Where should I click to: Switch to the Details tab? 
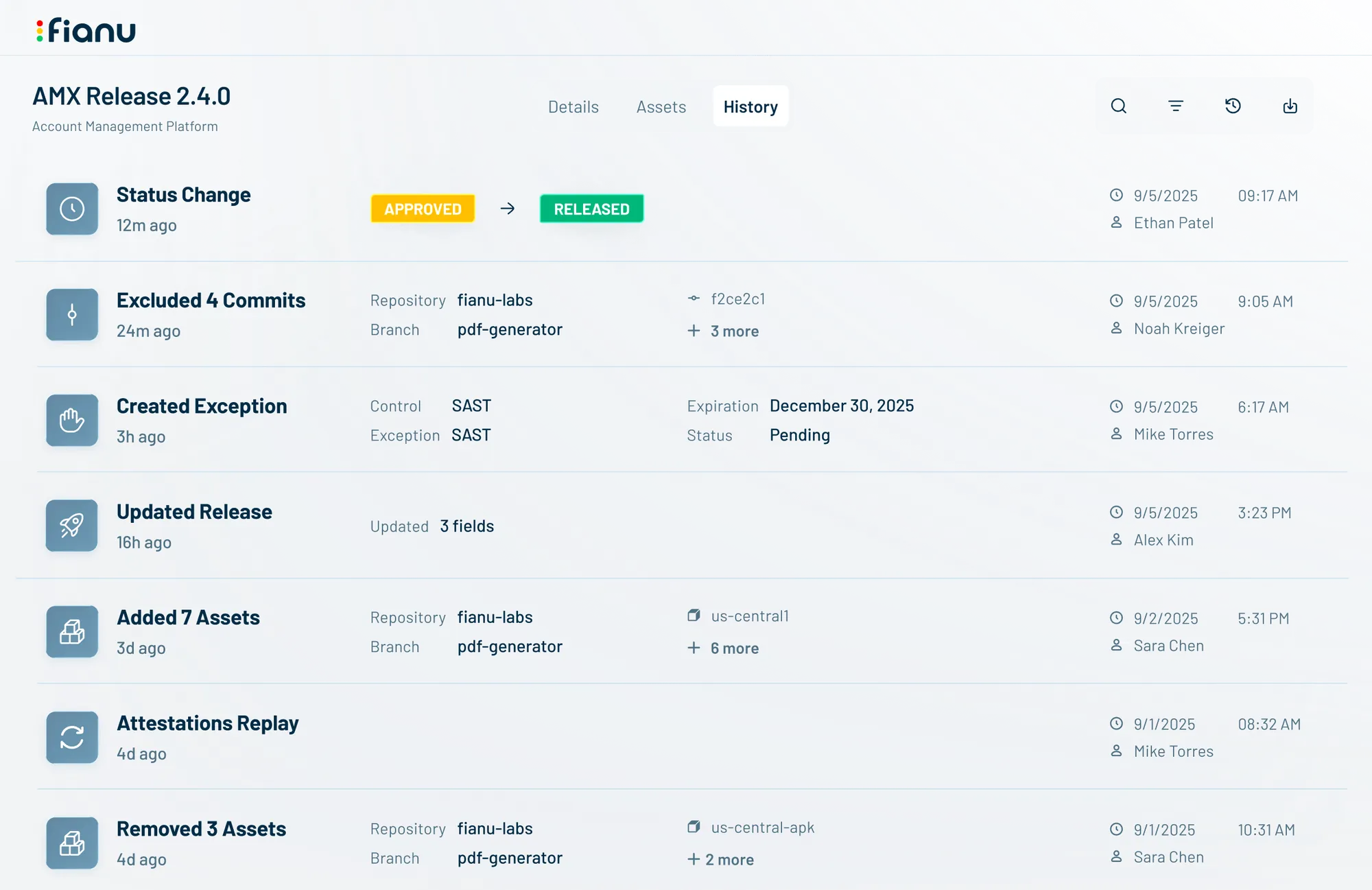pyautogui.click(x=573, y=106)
